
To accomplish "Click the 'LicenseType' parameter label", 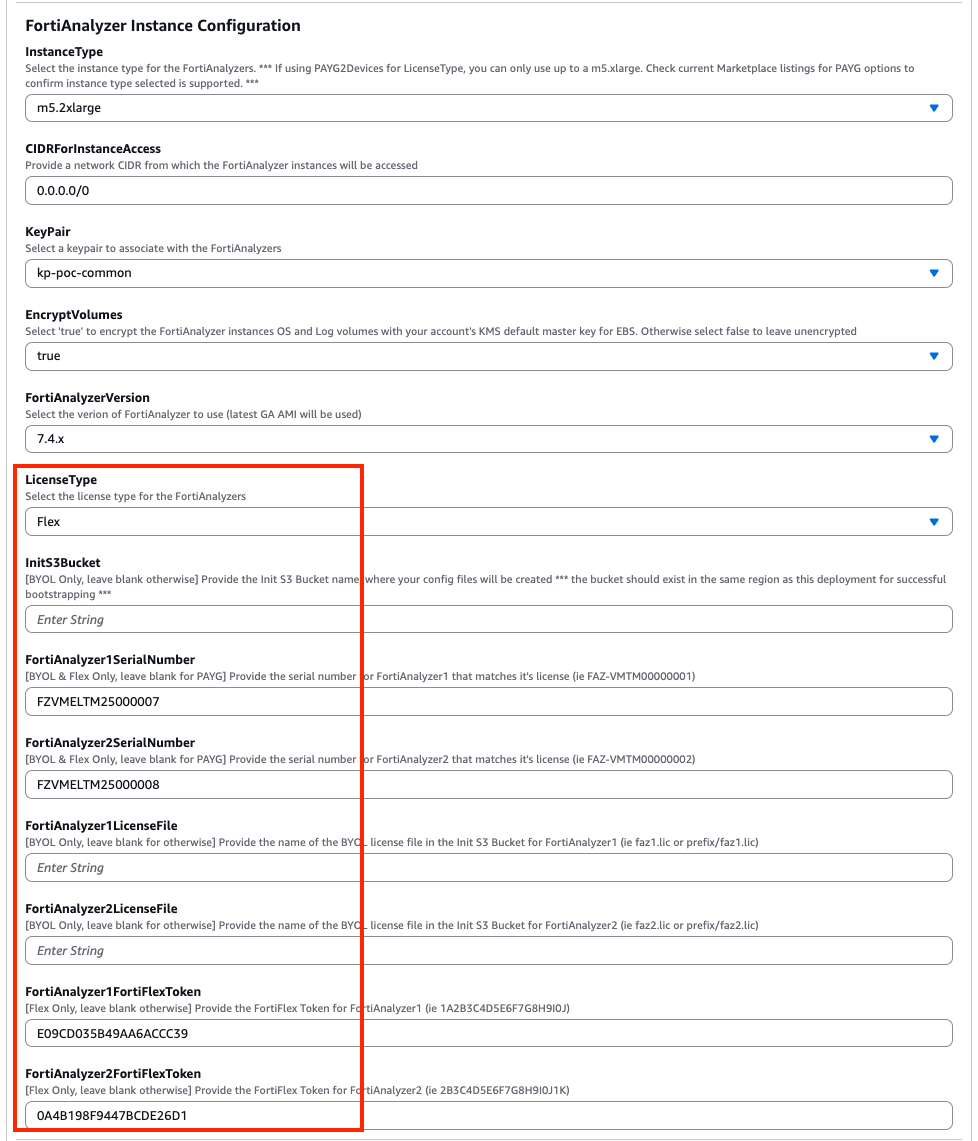I will pyautogui.click(x=61, y=480).
